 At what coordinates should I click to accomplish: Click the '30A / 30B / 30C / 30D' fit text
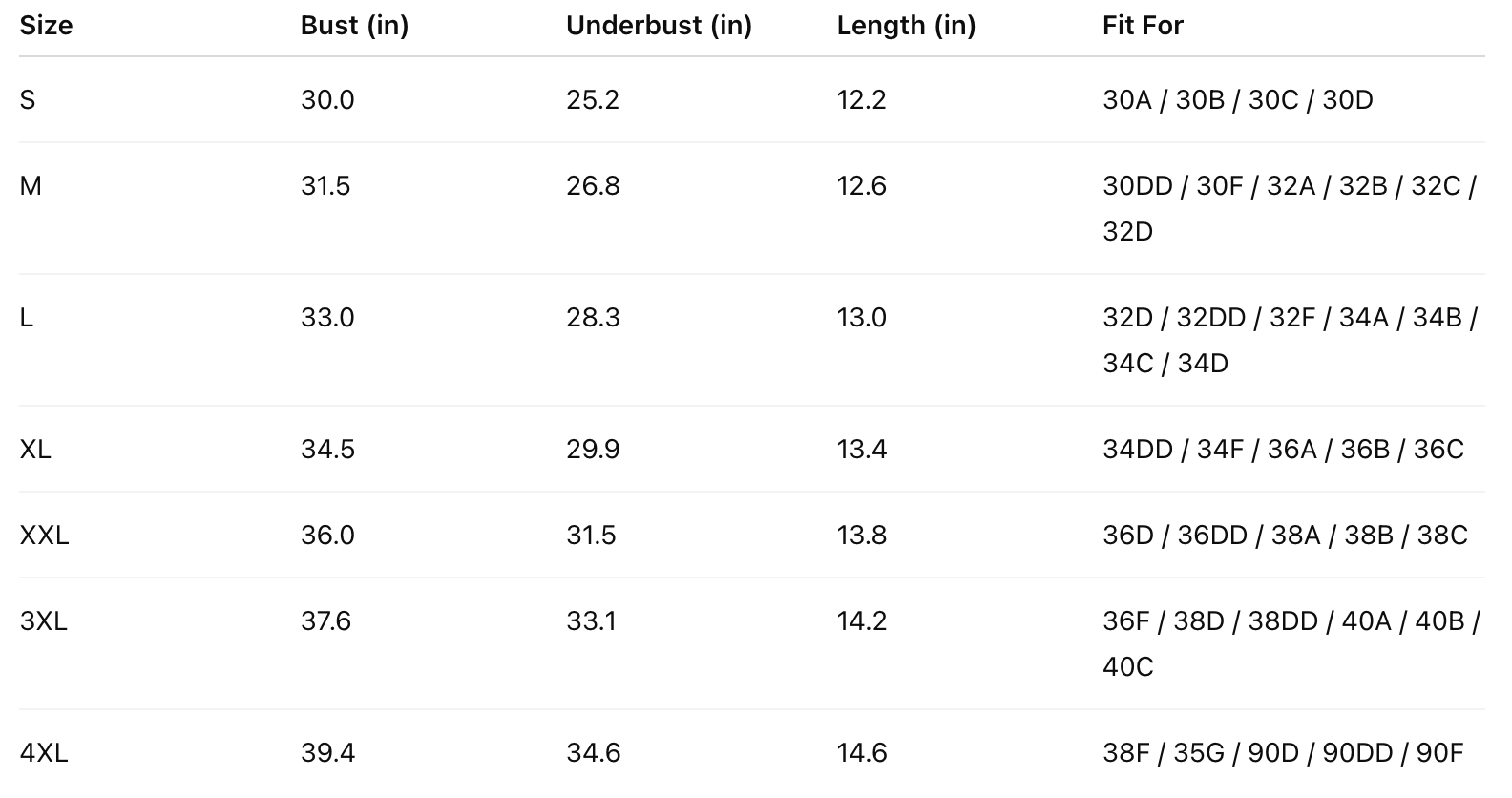(1237, 100)
